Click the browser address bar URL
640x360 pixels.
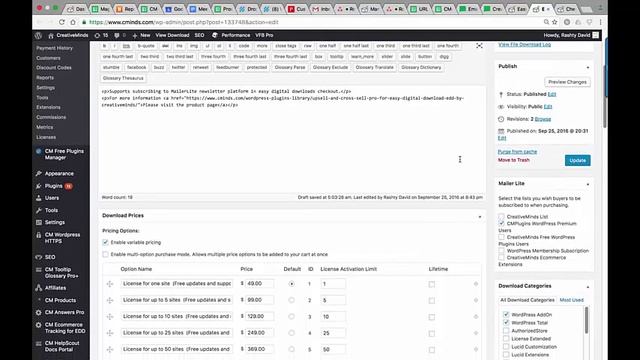184,22
